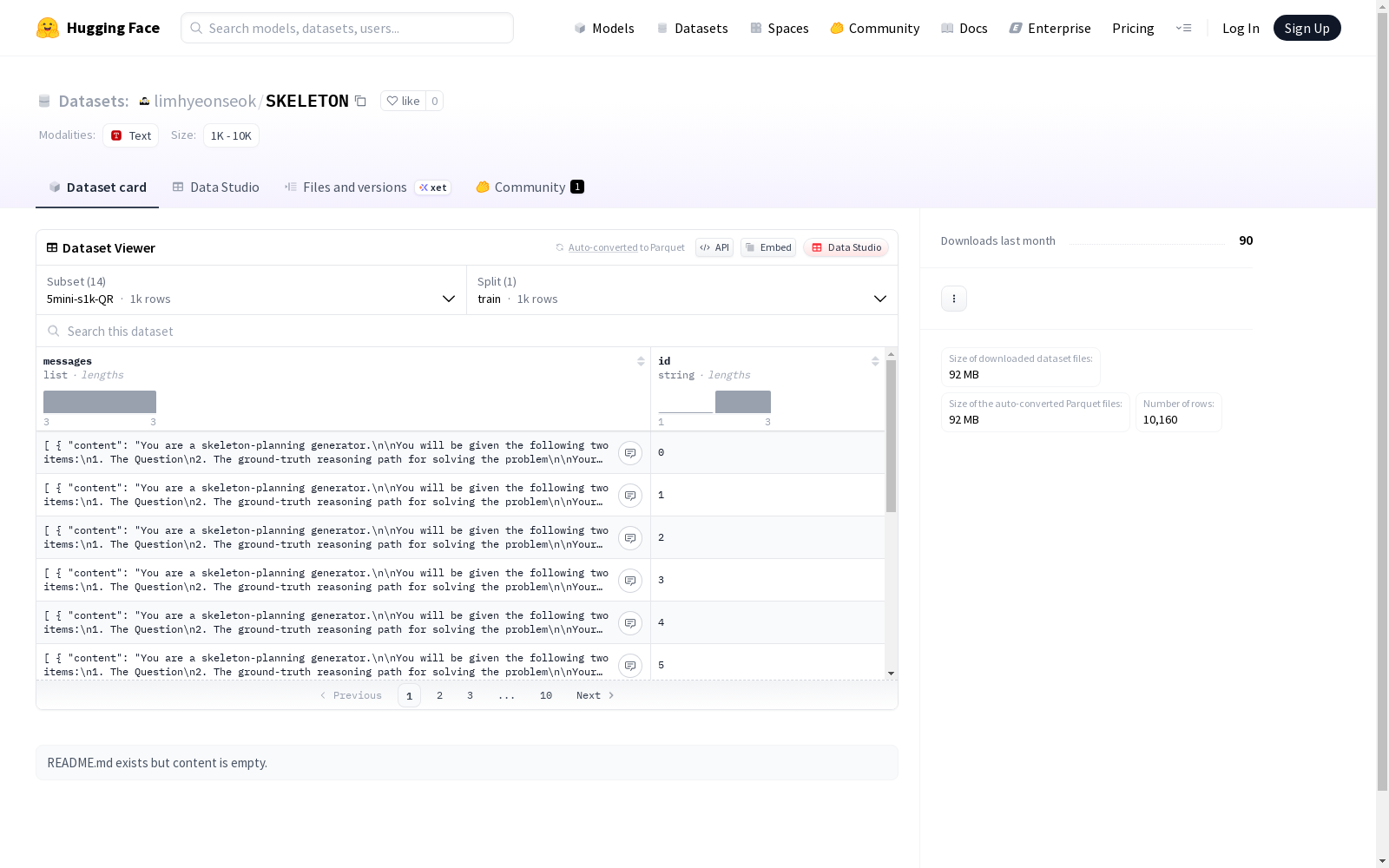Open the expand-message icon in row 2
Viewport: 1389px width, 868px height.
pos(630,538)
